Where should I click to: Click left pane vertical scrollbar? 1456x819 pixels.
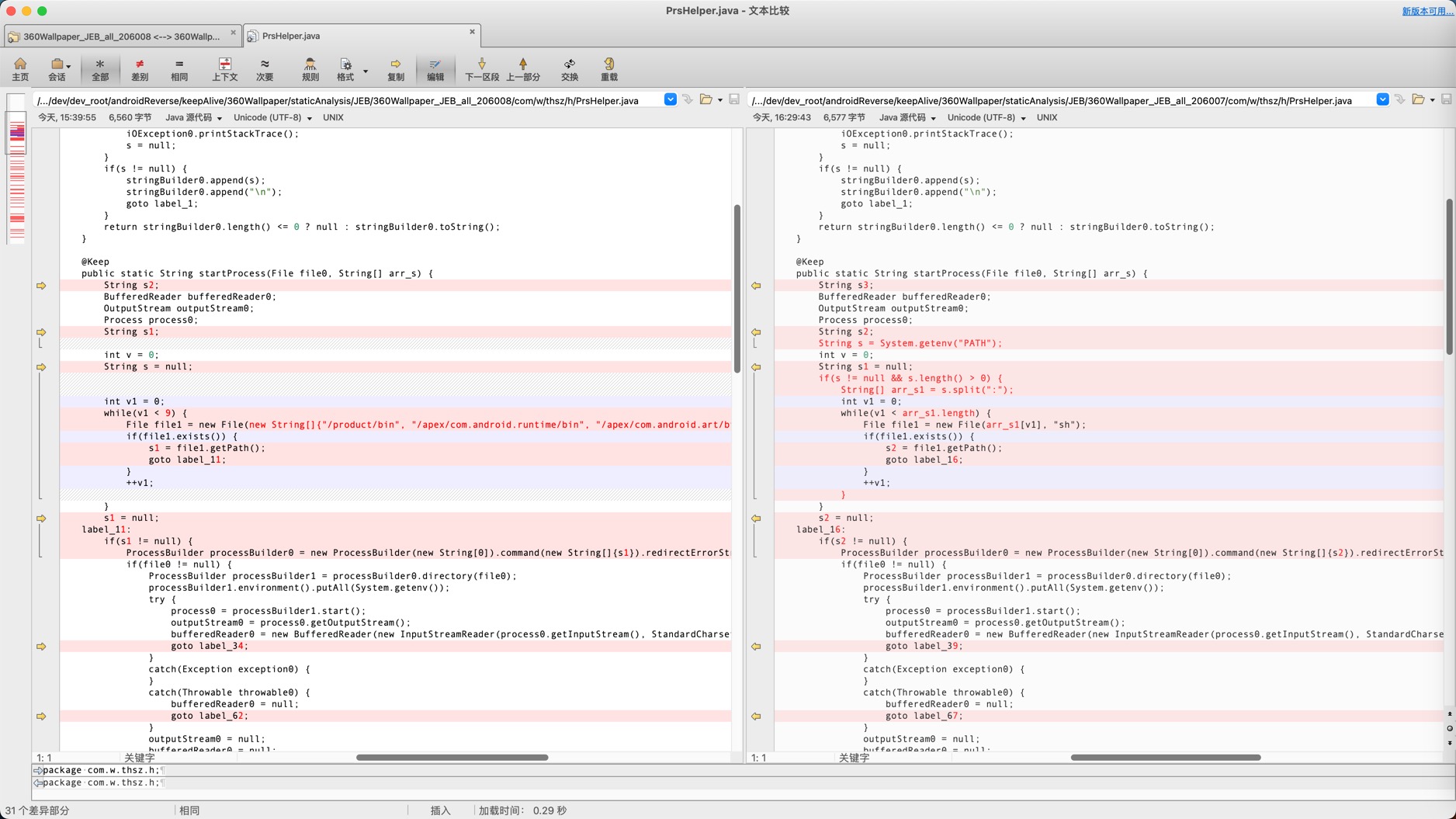coord(737,289)
